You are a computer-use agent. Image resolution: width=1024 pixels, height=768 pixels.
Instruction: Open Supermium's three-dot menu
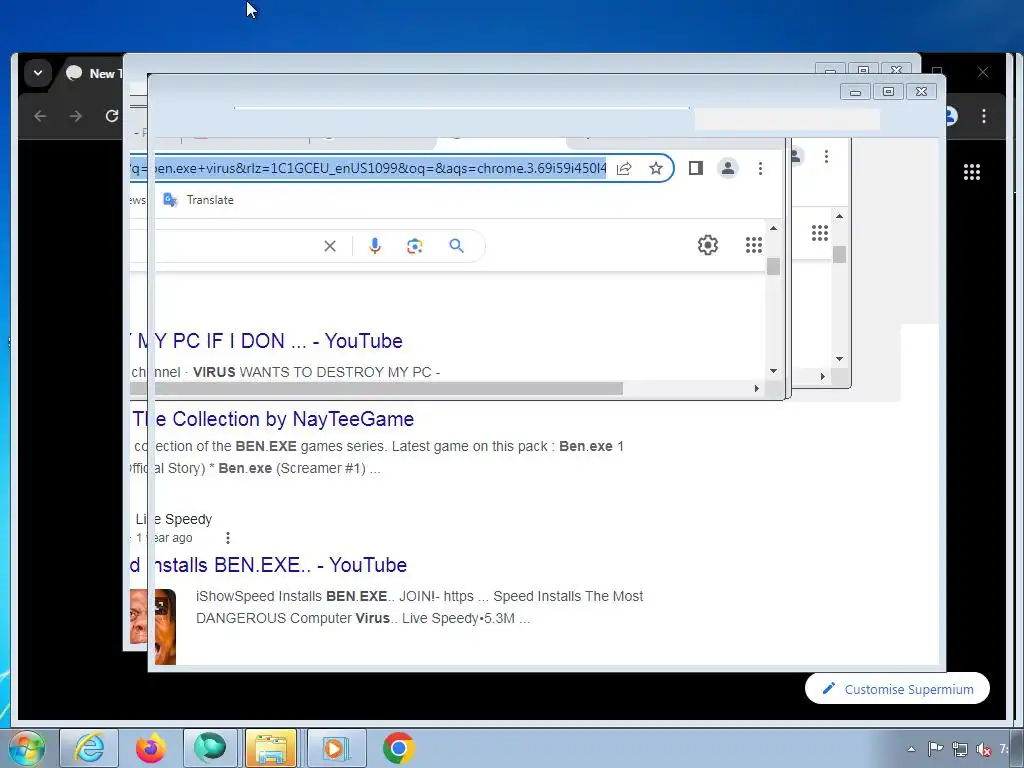tap(984, 116)
